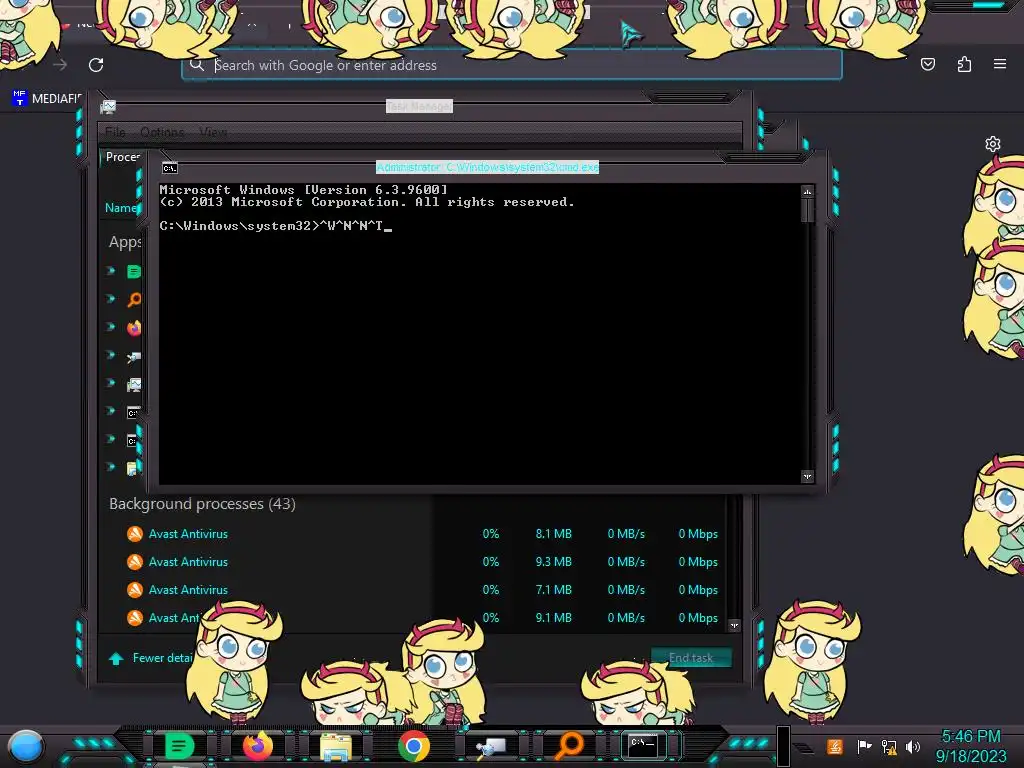The image size is (1024, 768).
Task: Click the Apps group heading in Task Manager
Action: coord(125,242)
